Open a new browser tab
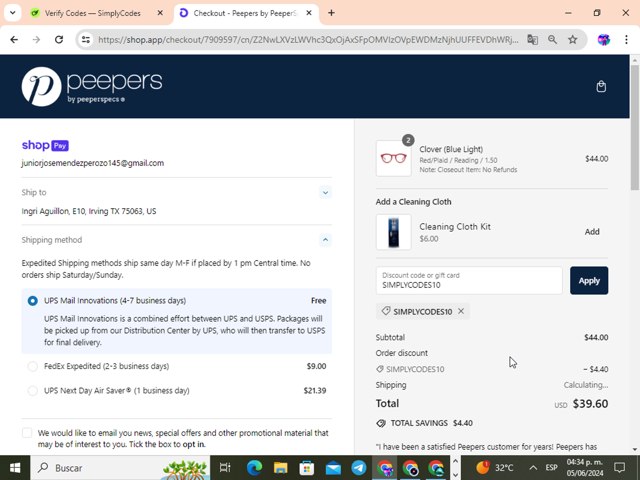The height and width of the screenshot is (480, 640). [x=331, y=13]
